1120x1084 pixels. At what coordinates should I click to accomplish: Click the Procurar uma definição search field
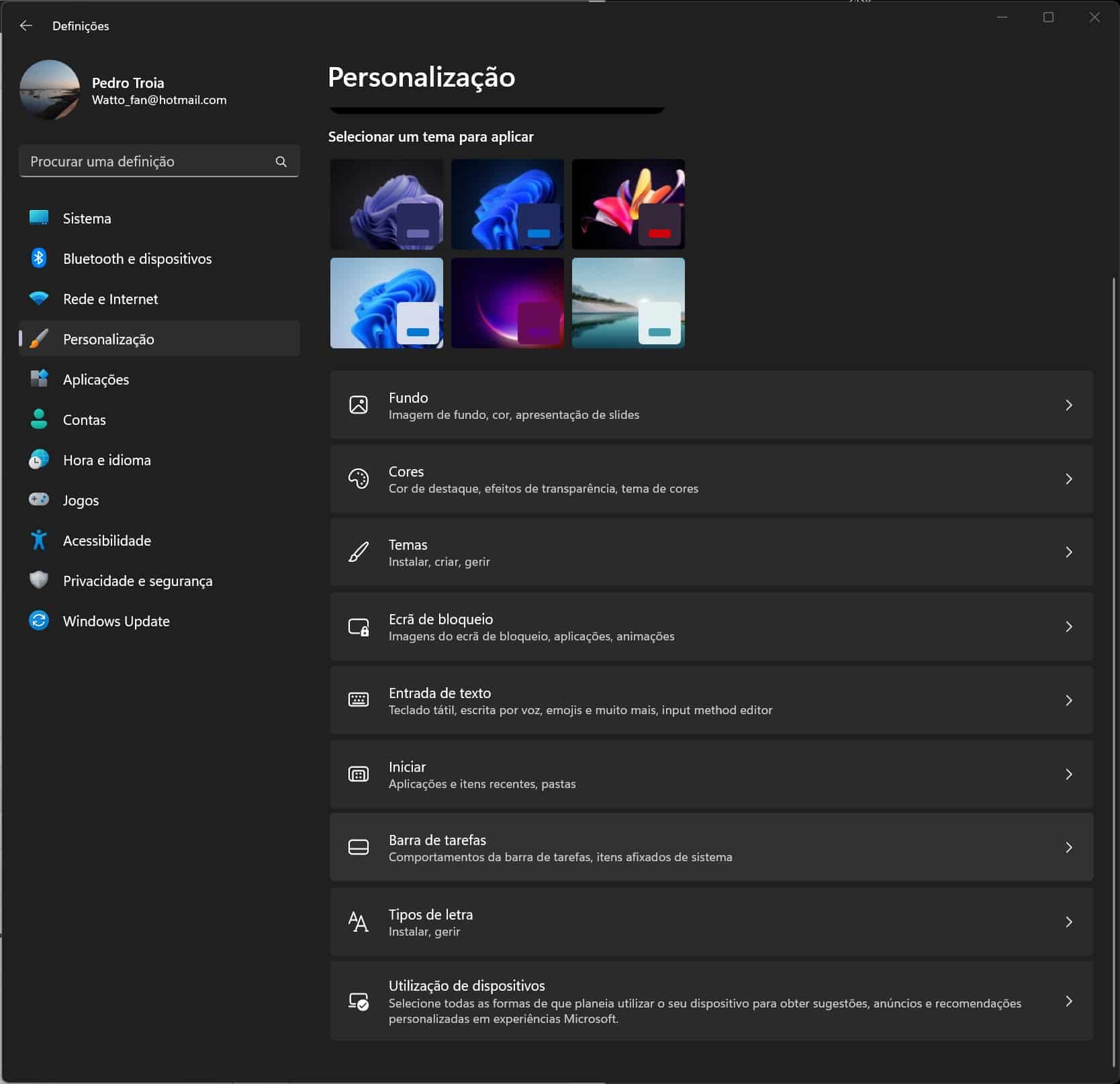pos(159,162)
